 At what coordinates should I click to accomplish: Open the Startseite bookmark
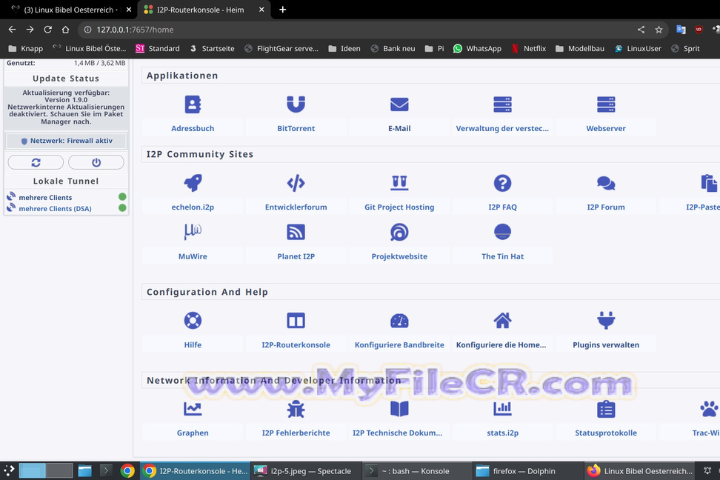click(212, 48)
